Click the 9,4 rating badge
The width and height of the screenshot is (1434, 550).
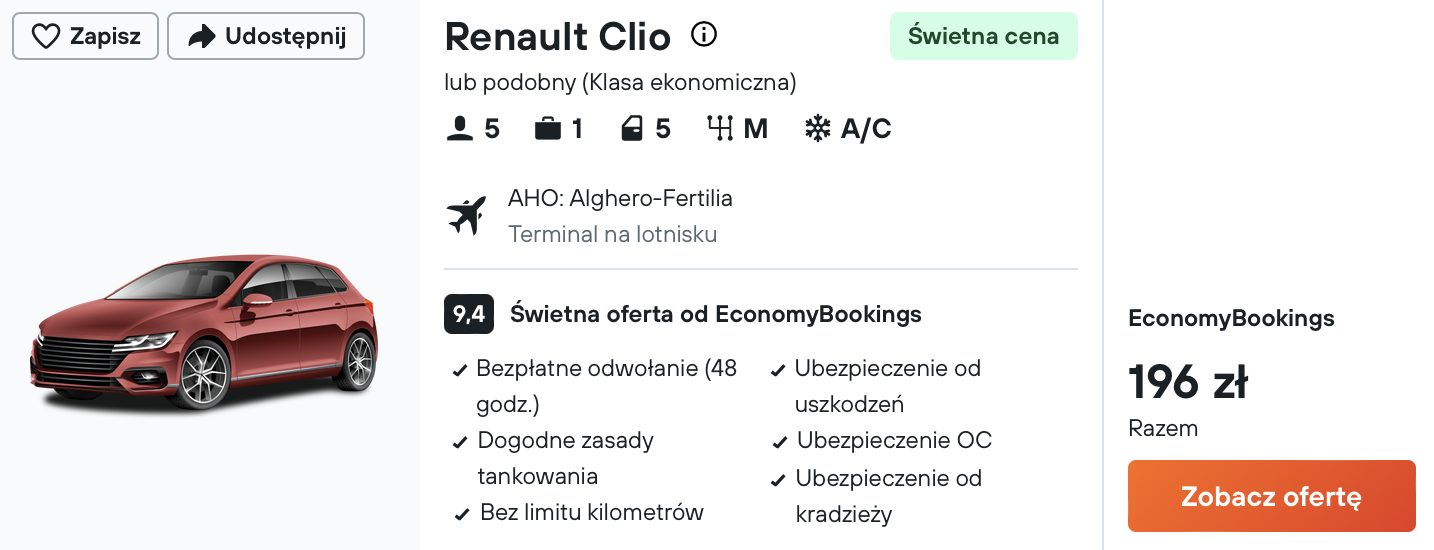pos(469,315)
